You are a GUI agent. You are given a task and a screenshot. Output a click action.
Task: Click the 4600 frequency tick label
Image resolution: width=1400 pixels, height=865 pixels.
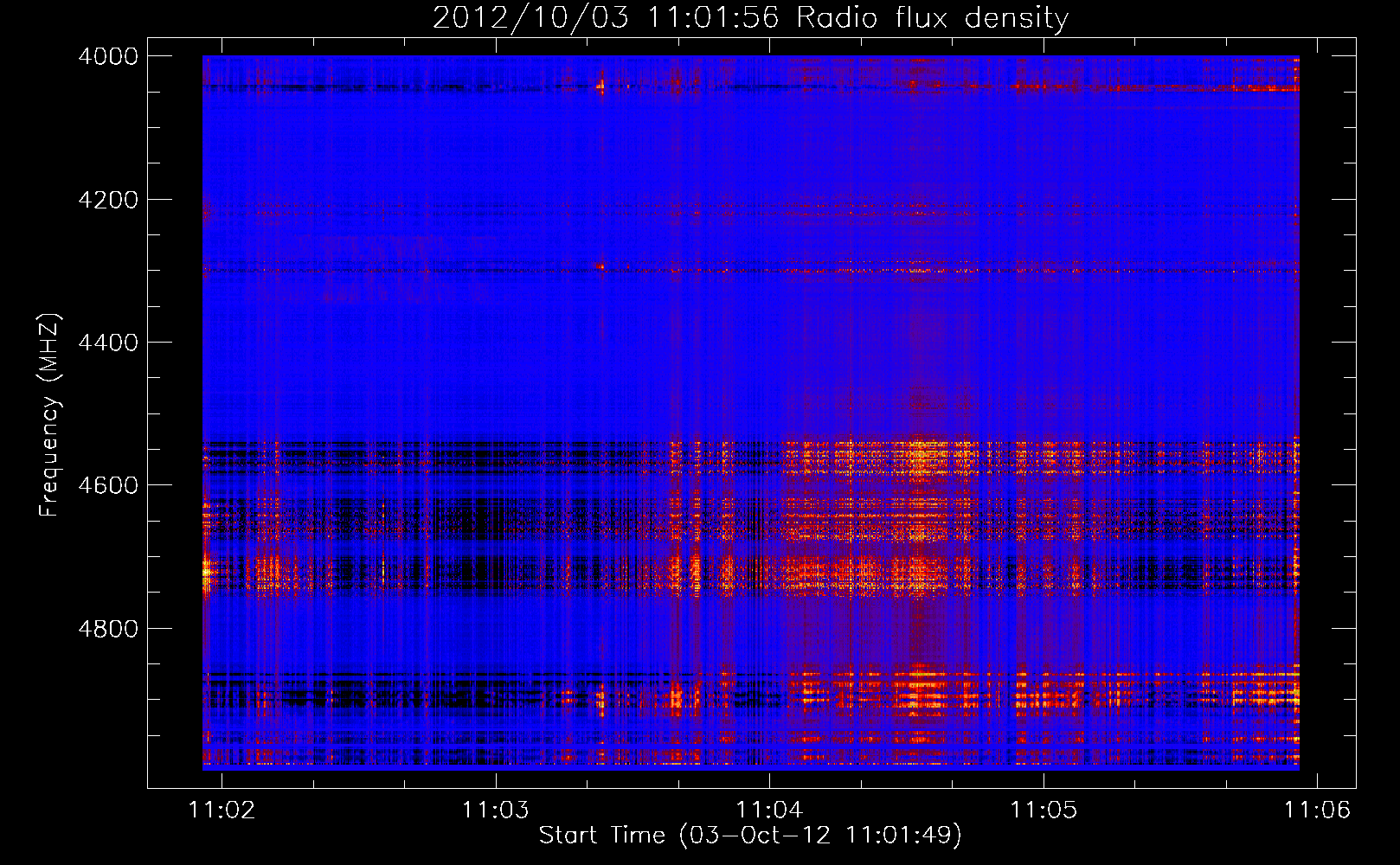tap(108, 485)
